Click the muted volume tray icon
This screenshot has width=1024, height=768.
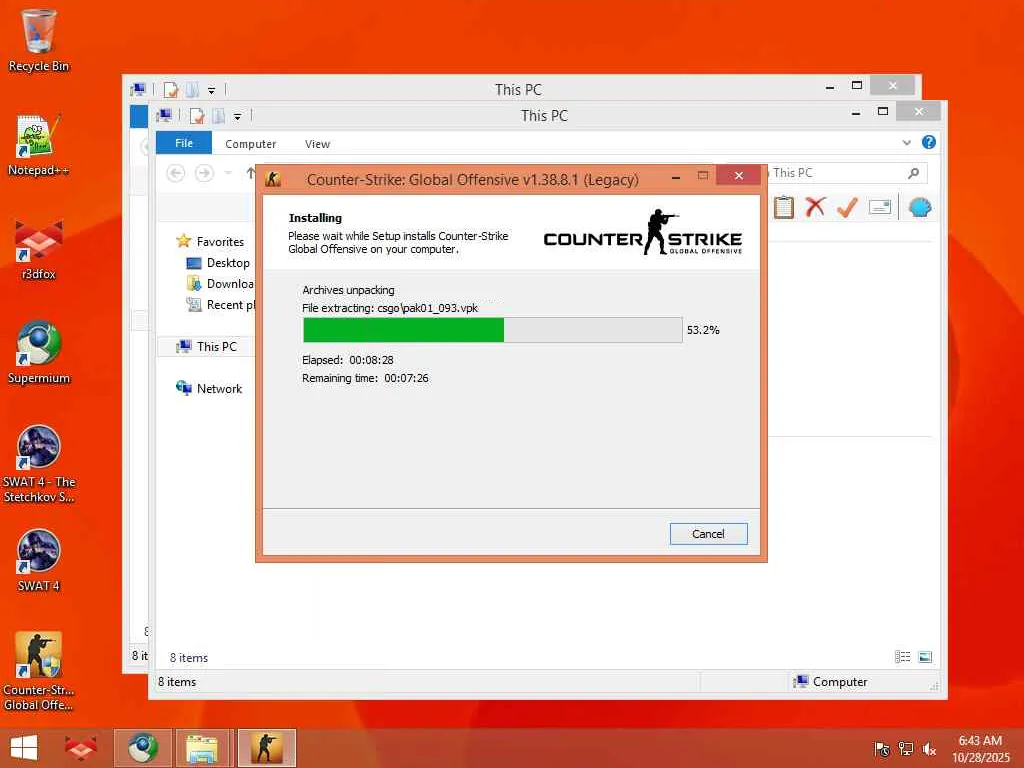tap(929, 749)
